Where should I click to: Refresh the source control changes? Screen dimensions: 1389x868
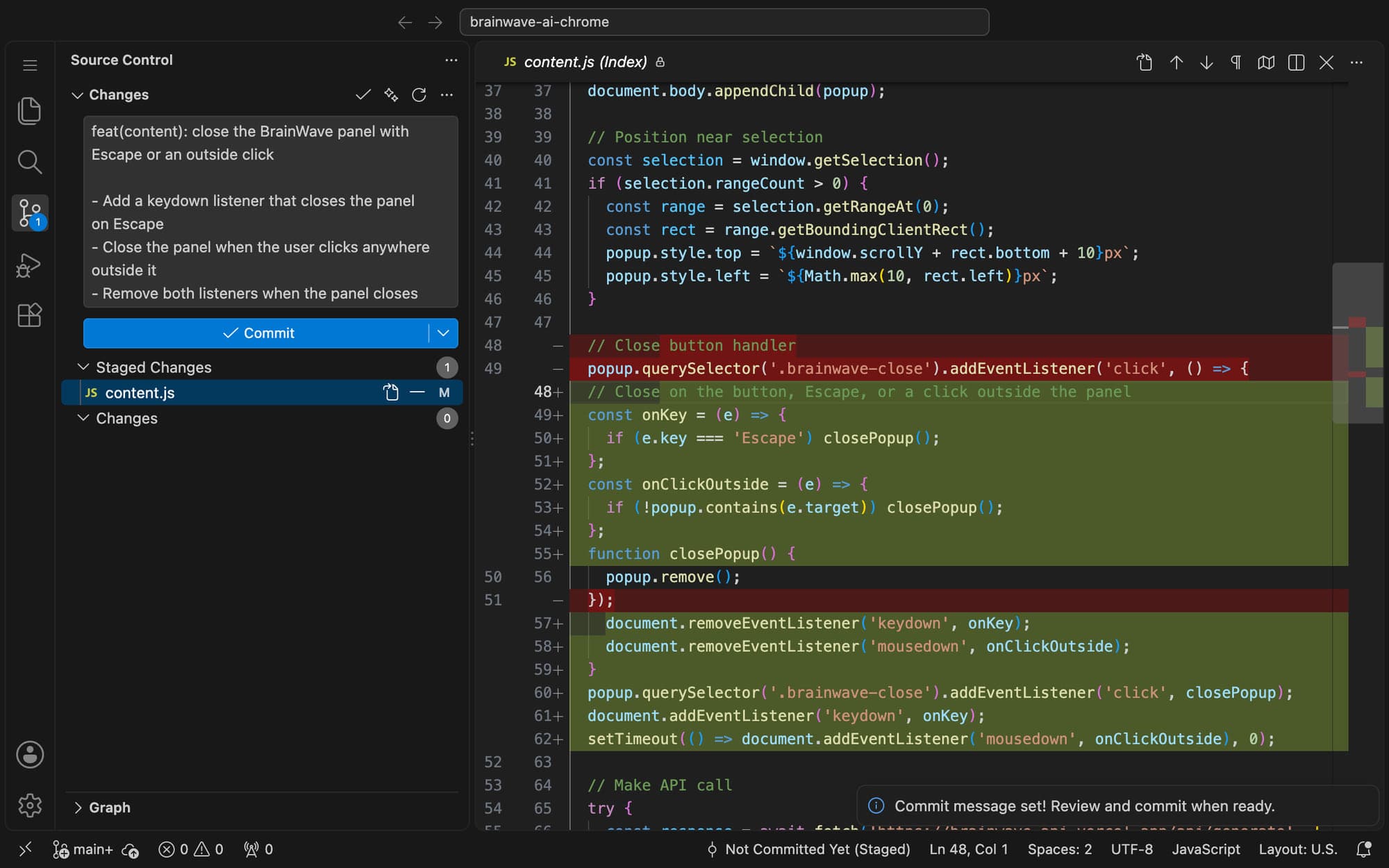[x=419, y=94]
